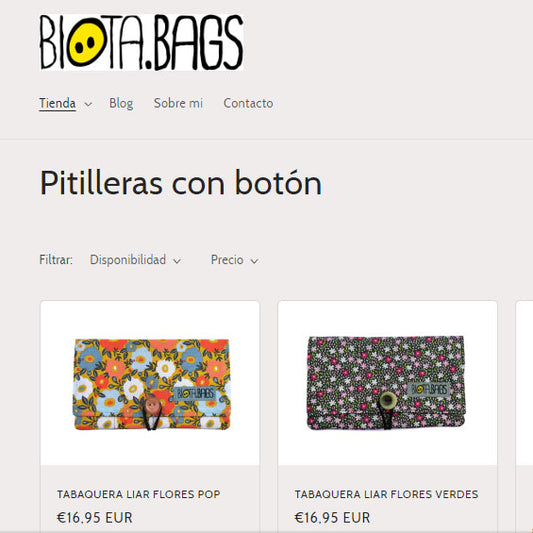Expand the Disponibilidad filter
Screen dimensions: 533x533
click(135, 260)
